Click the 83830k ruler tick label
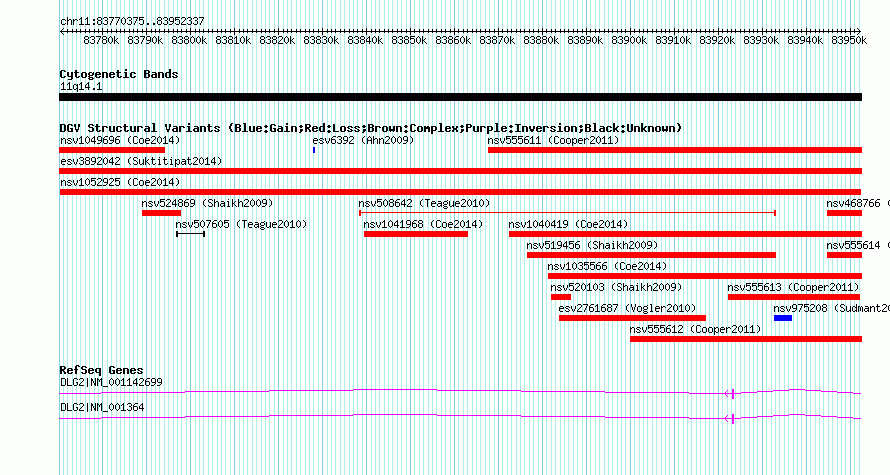The width and height of the screenshot is (890, 475). tap(321, 40)
